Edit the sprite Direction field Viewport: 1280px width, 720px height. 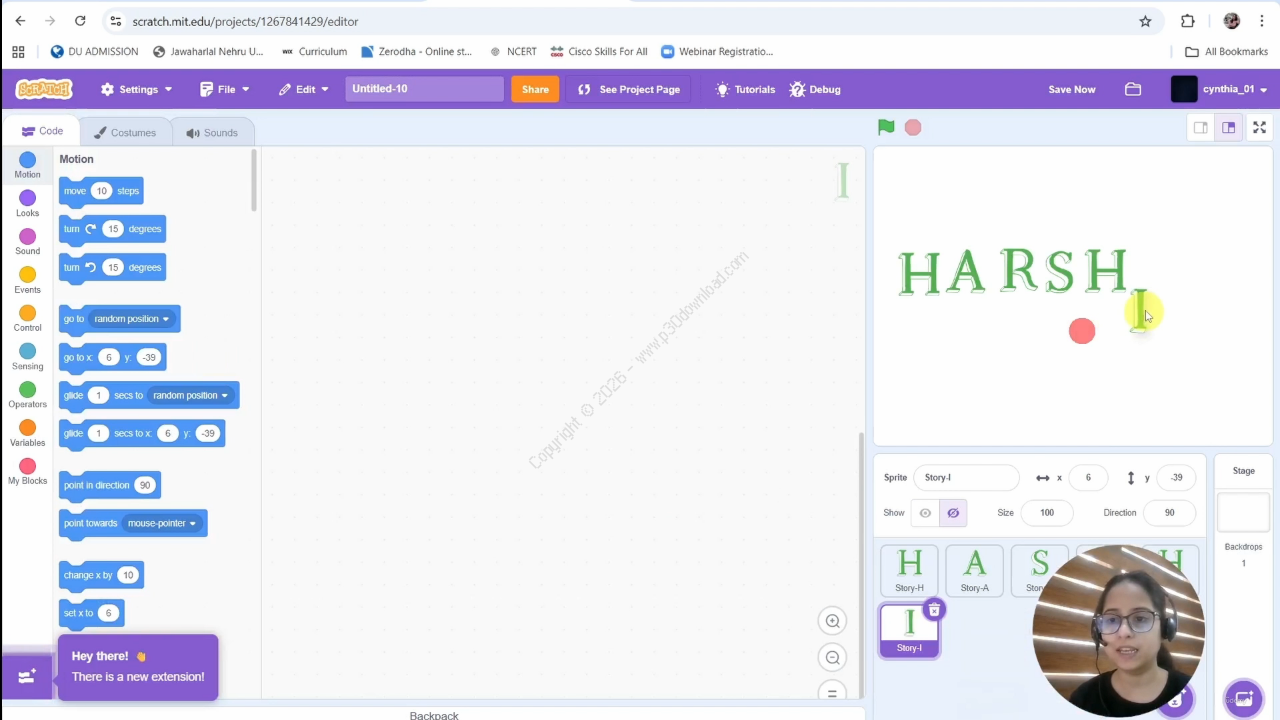(x=1169, y=513)
